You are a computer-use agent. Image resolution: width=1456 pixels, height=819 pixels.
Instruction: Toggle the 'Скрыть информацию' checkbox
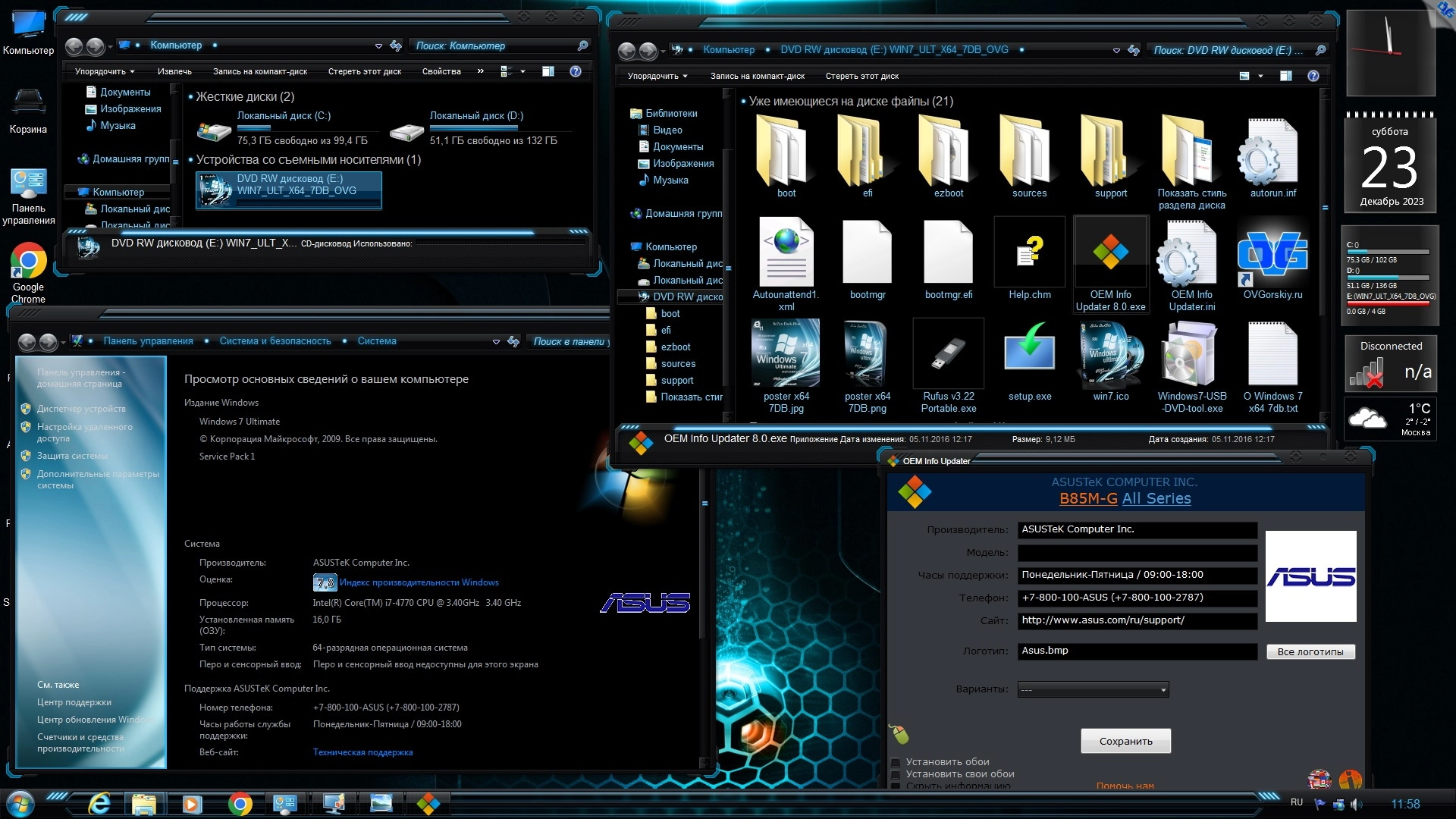(896, 786)
